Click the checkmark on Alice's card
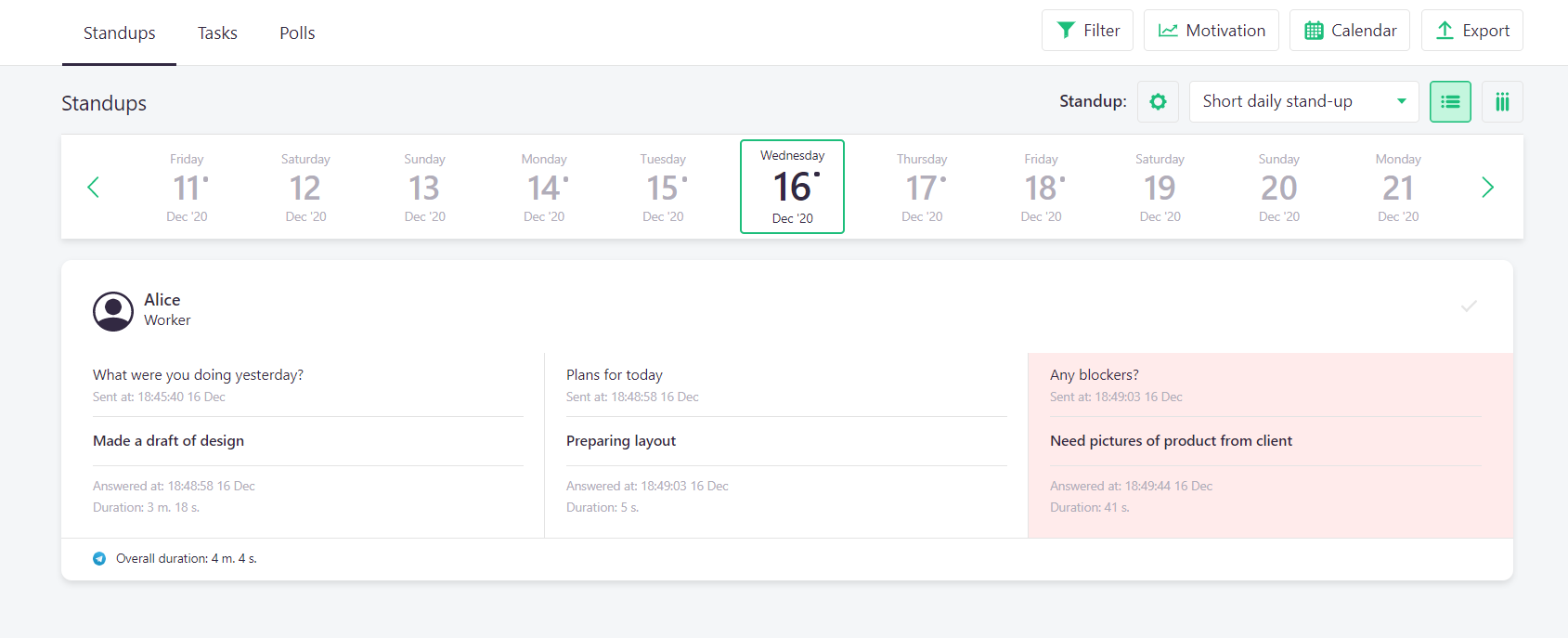The height and width of the screenshot is (638, 1568). pyautogui.click(x=1469, y=306)
